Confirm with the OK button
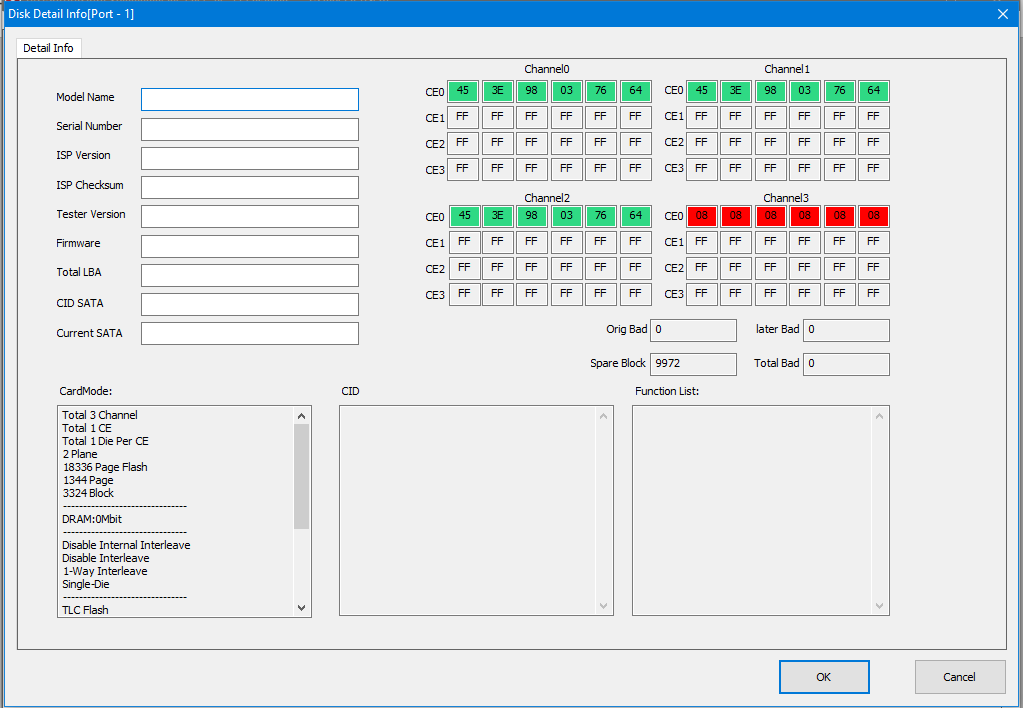Image resolution: width=1023 pixels, height=708 pixels. pos(824,677)
